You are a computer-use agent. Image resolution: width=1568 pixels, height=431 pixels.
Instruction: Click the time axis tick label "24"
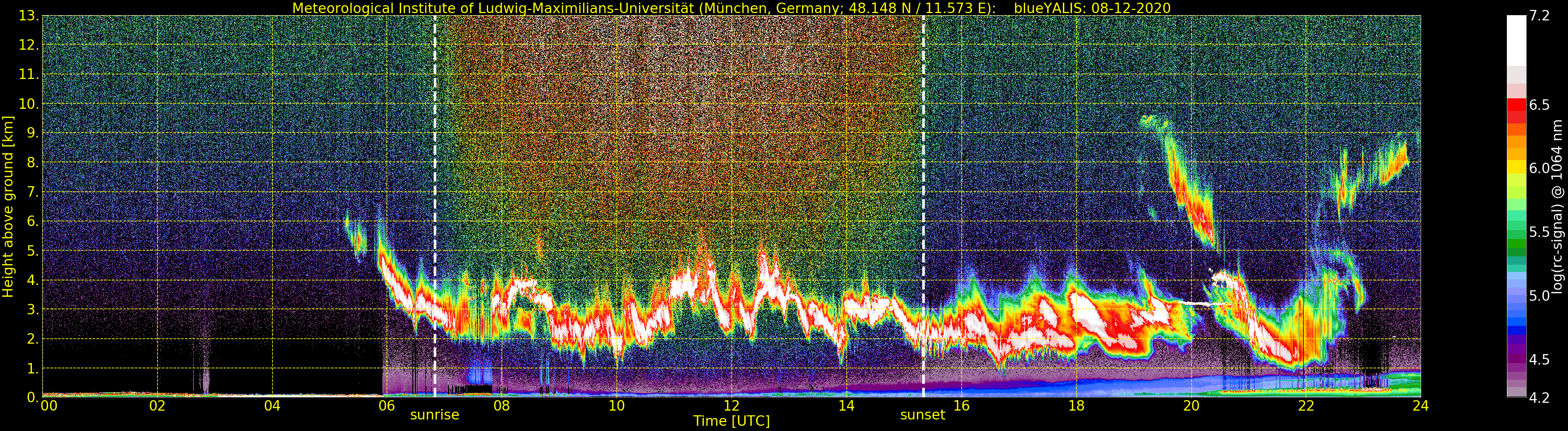[x=1421, y=406]
